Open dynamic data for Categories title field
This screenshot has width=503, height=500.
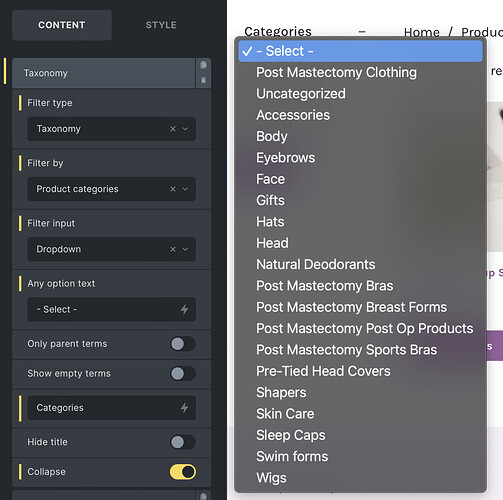184,407
